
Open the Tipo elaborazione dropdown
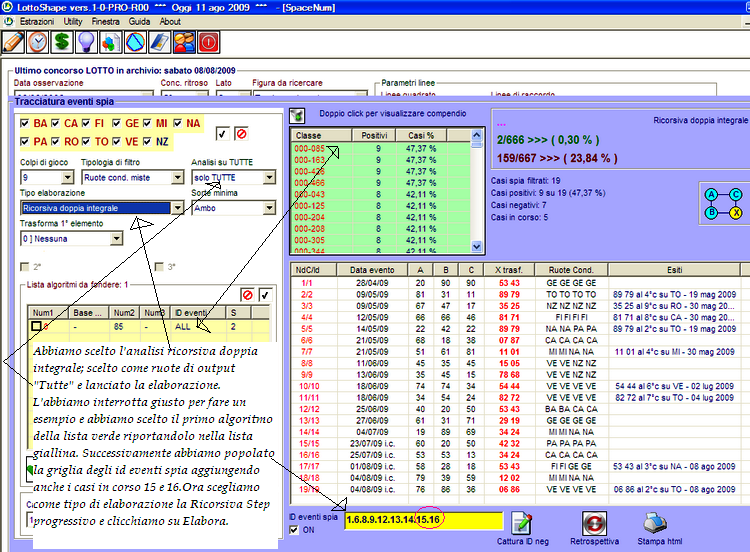[177, 208]
